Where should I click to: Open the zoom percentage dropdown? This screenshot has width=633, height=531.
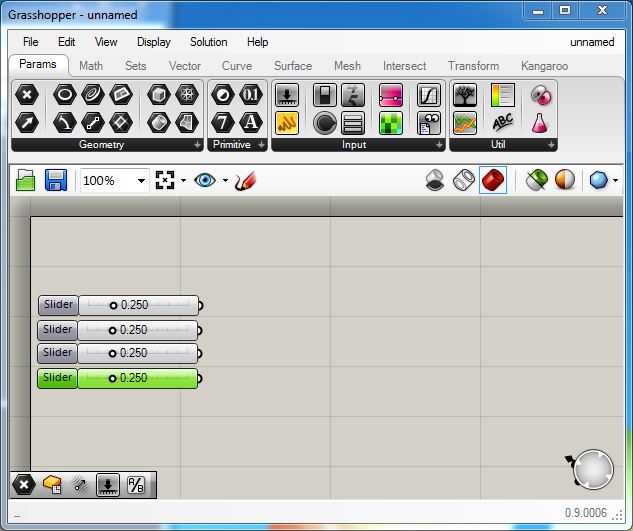(x=141, y=180)
